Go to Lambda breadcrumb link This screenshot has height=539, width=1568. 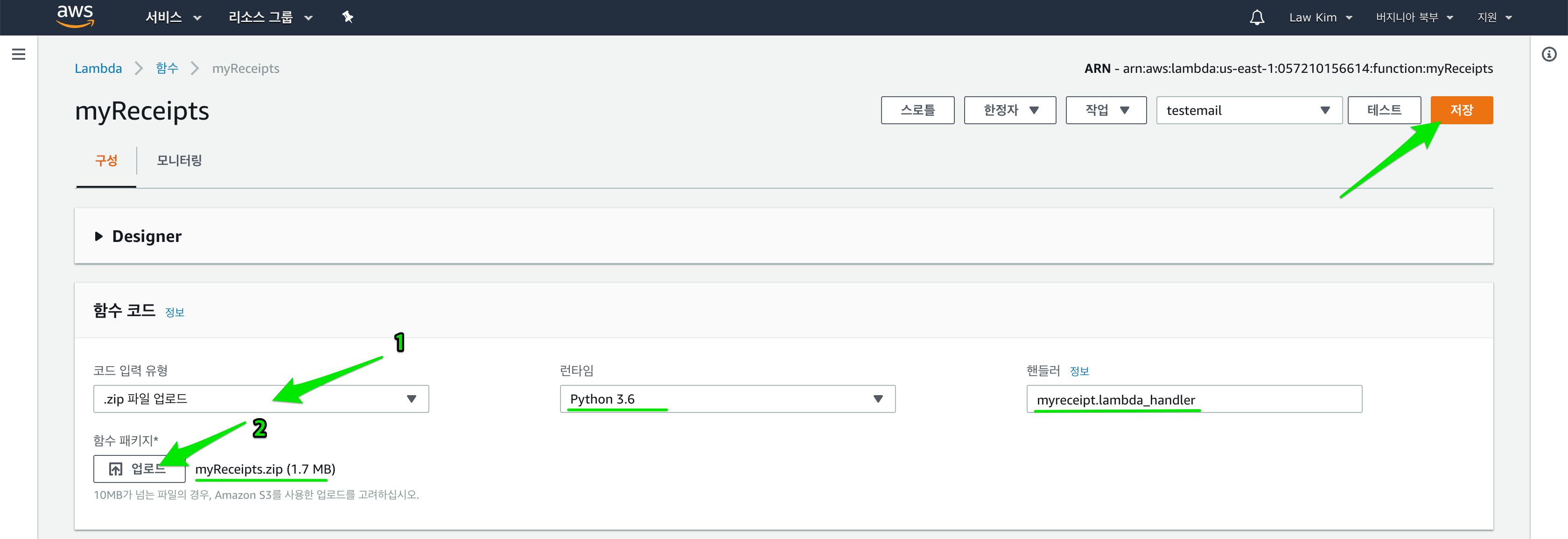(98, 68)
